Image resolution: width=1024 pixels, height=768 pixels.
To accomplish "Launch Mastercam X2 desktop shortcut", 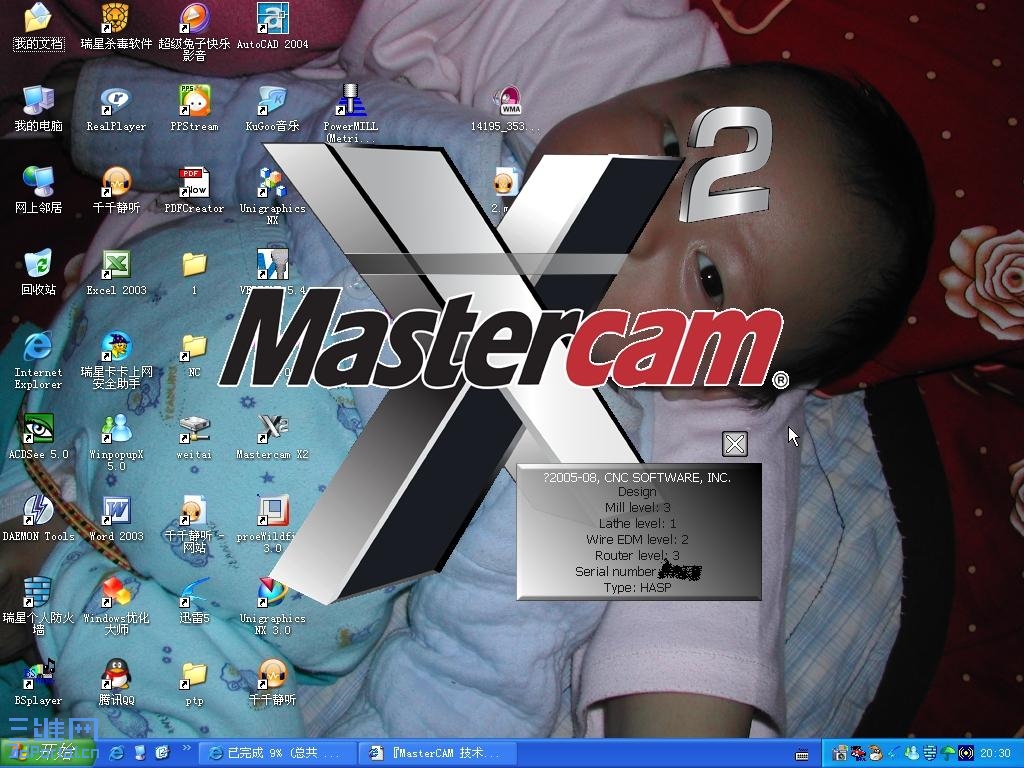I will (272, 436).
